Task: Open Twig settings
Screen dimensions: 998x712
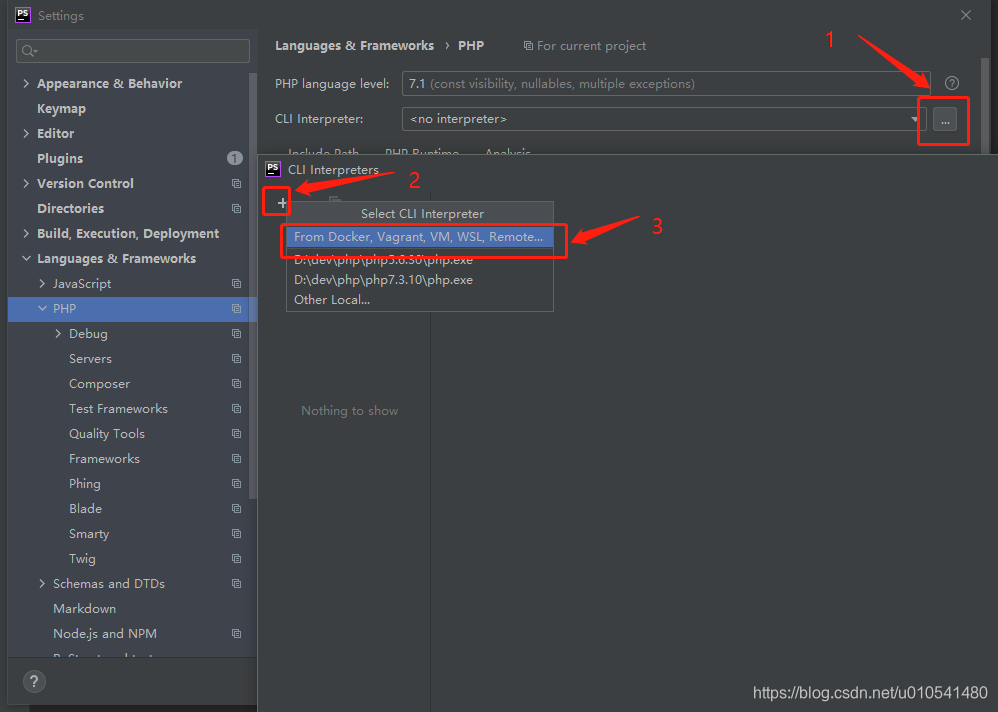Action: coord(82,559)
